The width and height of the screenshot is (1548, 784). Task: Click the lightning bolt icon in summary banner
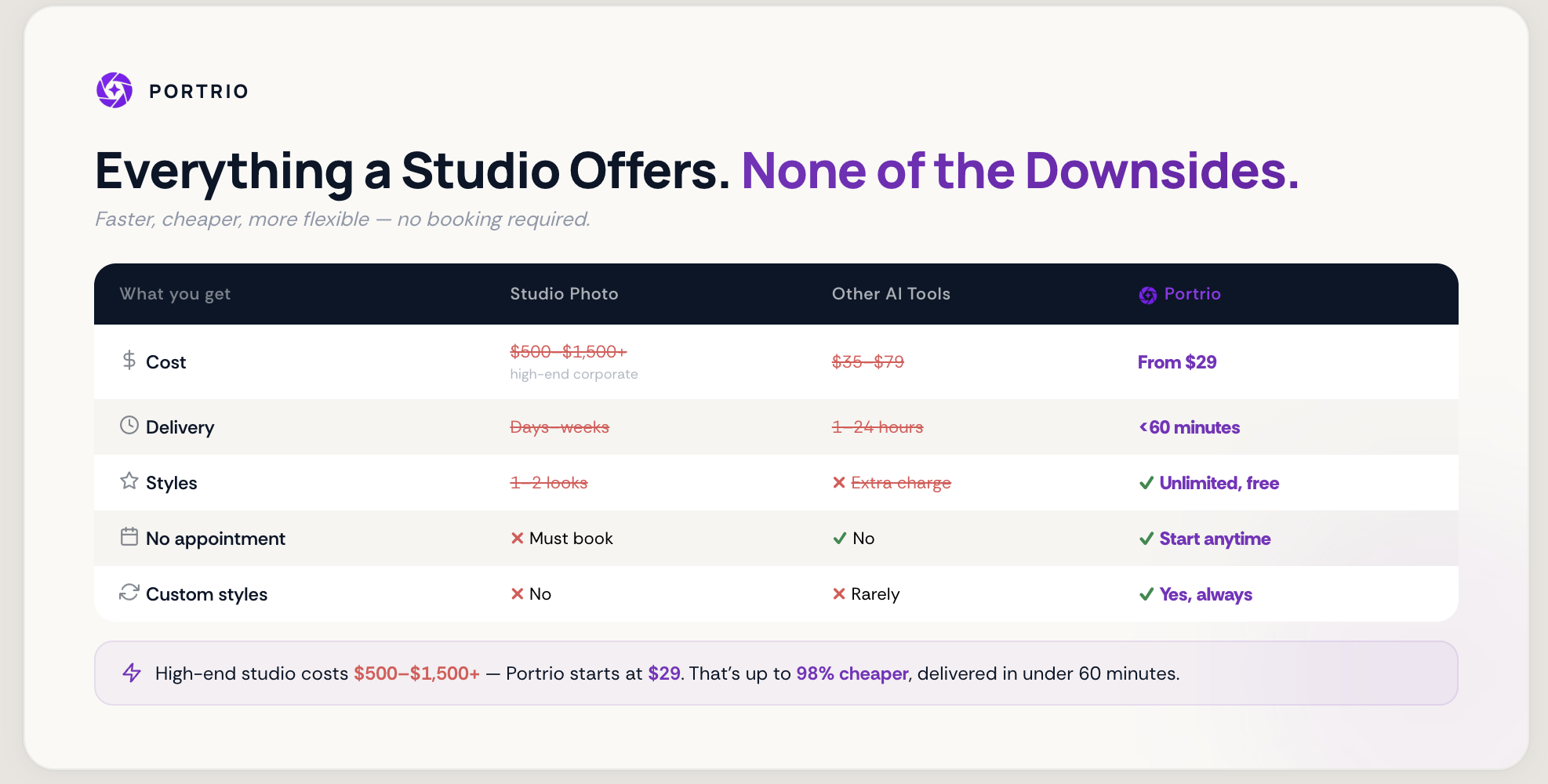(x=132, y=673)
